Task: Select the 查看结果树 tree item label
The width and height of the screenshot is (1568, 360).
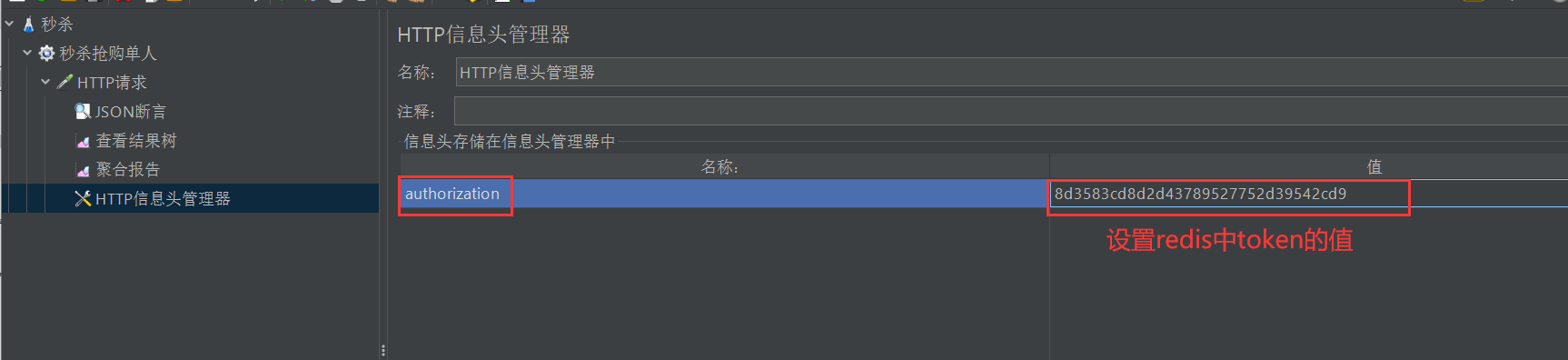Action: click(136, 141)
